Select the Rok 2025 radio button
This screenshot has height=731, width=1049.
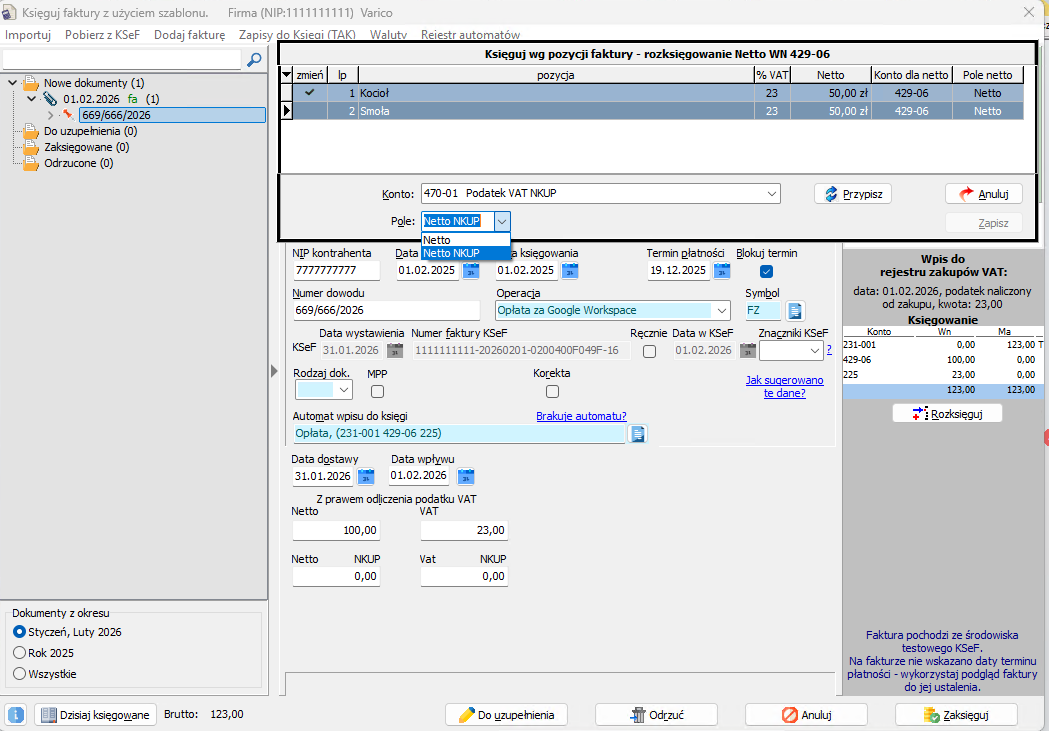coord(20,653)
